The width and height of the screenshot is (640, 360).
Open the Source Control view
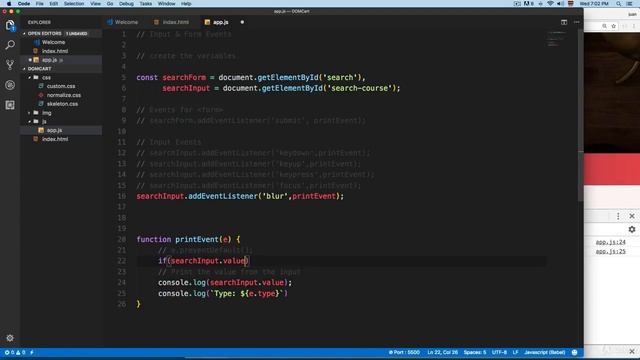(x=10, y=65)
